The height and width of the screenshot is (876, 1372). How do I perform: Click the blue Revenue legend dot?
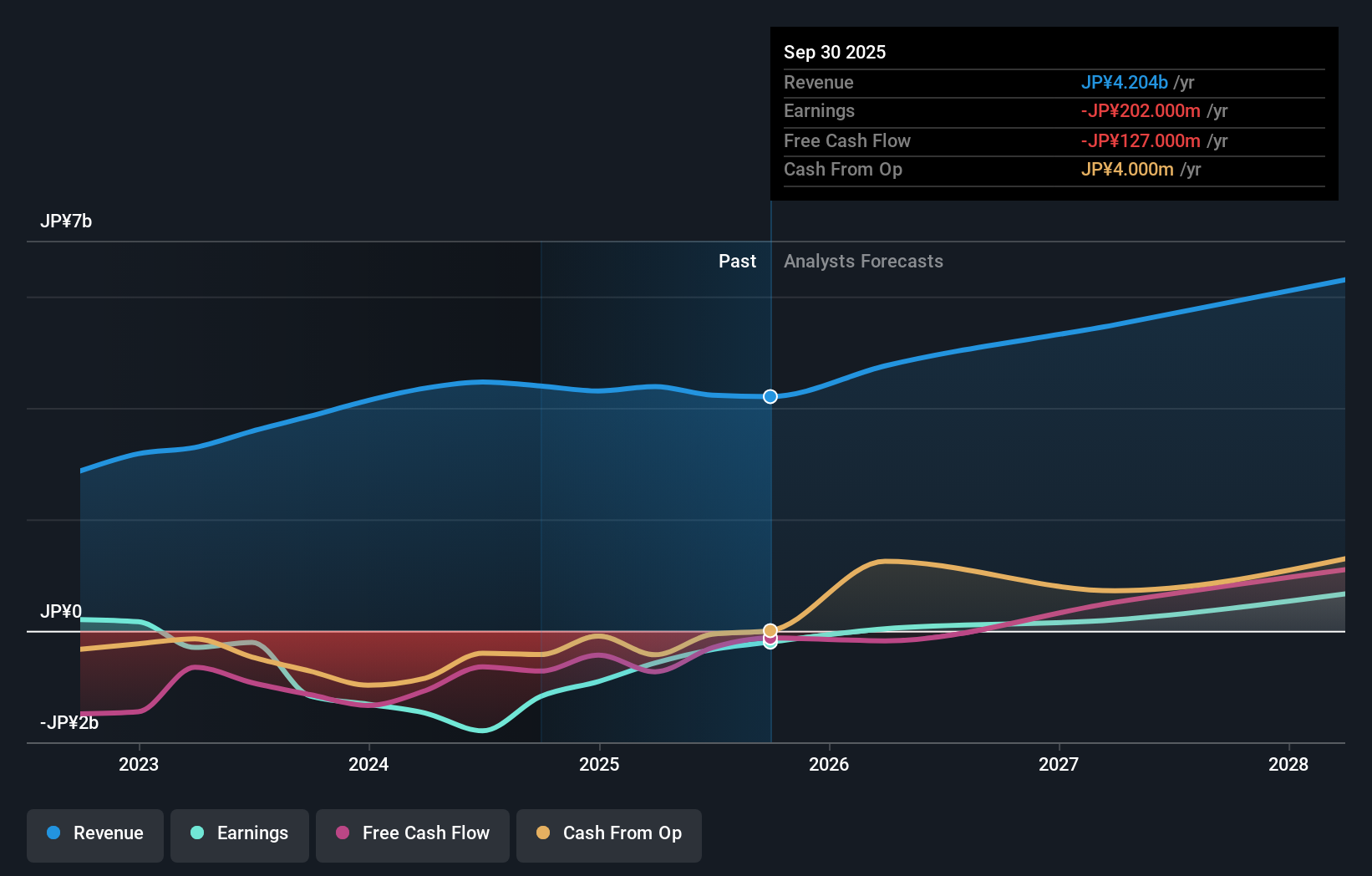click(x=52, y=833)
